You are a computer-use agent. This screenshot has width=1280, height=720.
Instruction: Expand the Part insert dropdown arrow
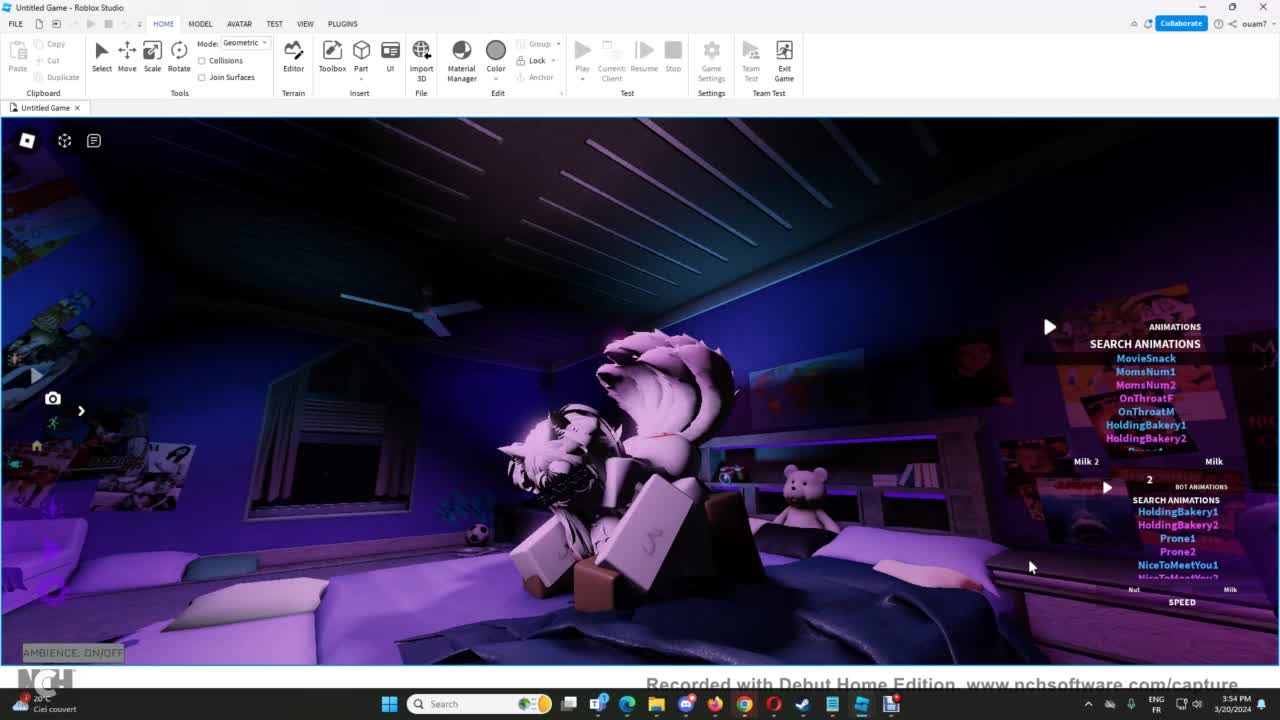tap(361, 79)
